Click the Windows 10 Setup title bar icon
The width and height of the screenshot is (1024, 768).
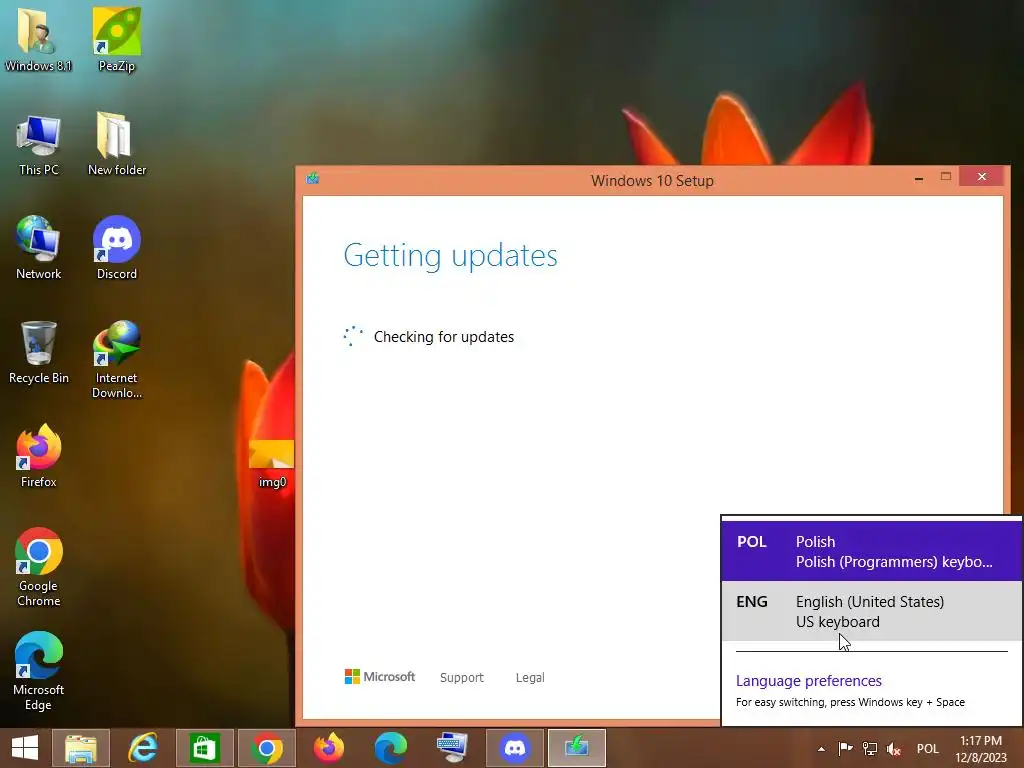[x=313, y=178]
